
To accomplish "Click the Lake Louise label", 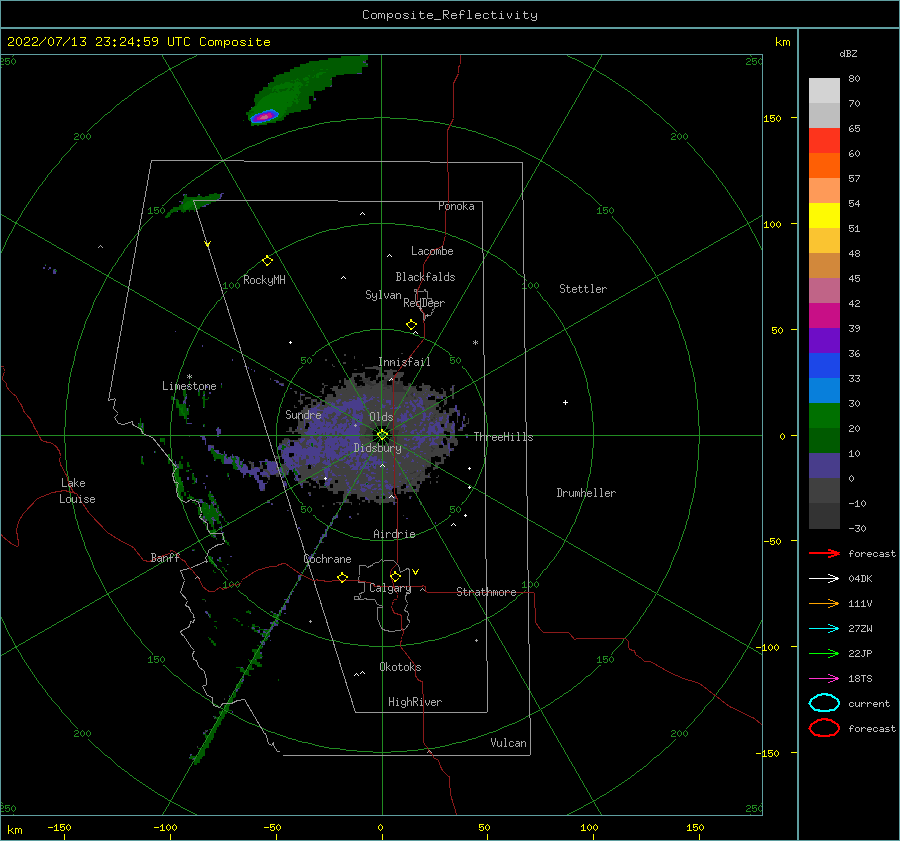I will click(77, 491).
